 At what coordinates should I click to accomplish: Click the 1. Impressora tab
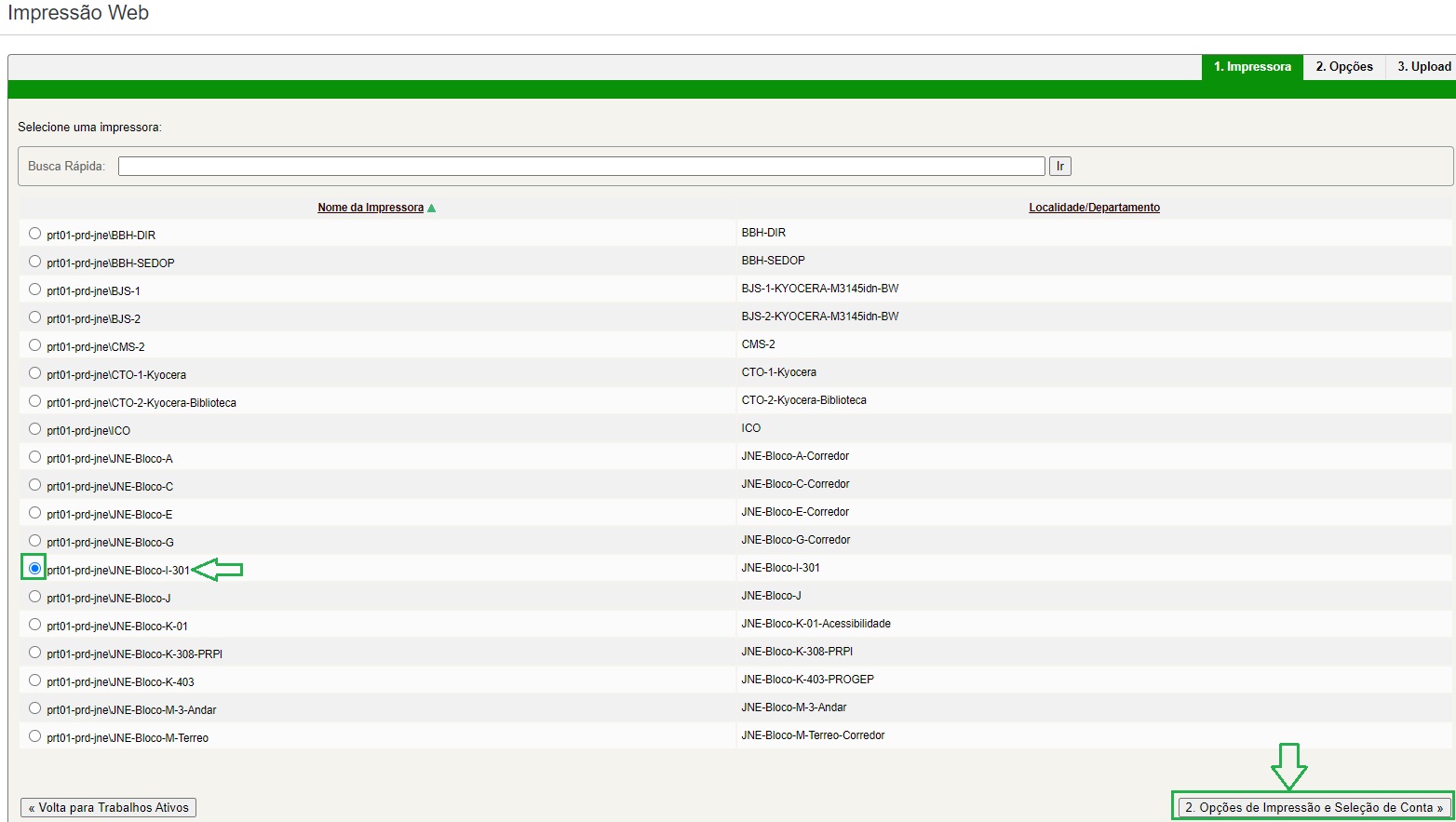[1252, 67]
